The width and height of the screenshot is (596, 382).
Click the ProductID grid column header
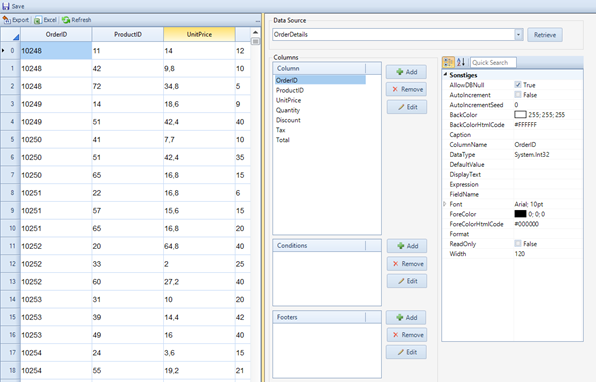pyautogui.click(x=128, y=34)
